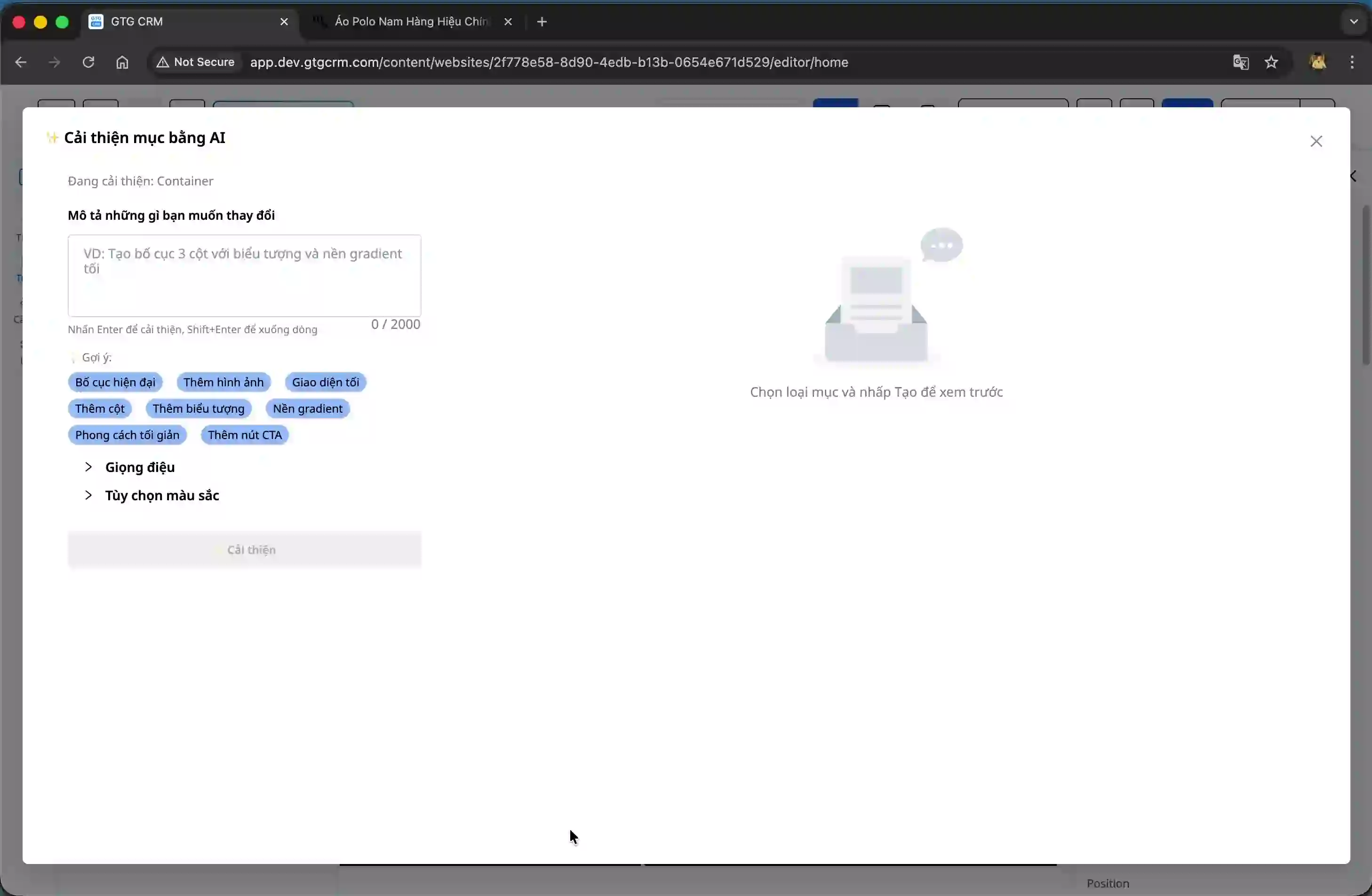Click the browser back navigation arrow
The height and width of the screenshot is (896, 1372).
coord(21,62)
